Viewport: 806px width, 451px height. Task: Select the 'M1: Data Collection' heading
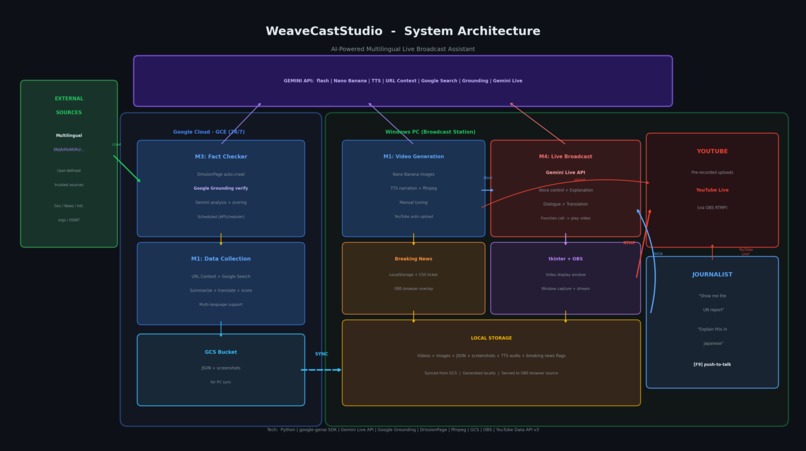coord(221,259)
